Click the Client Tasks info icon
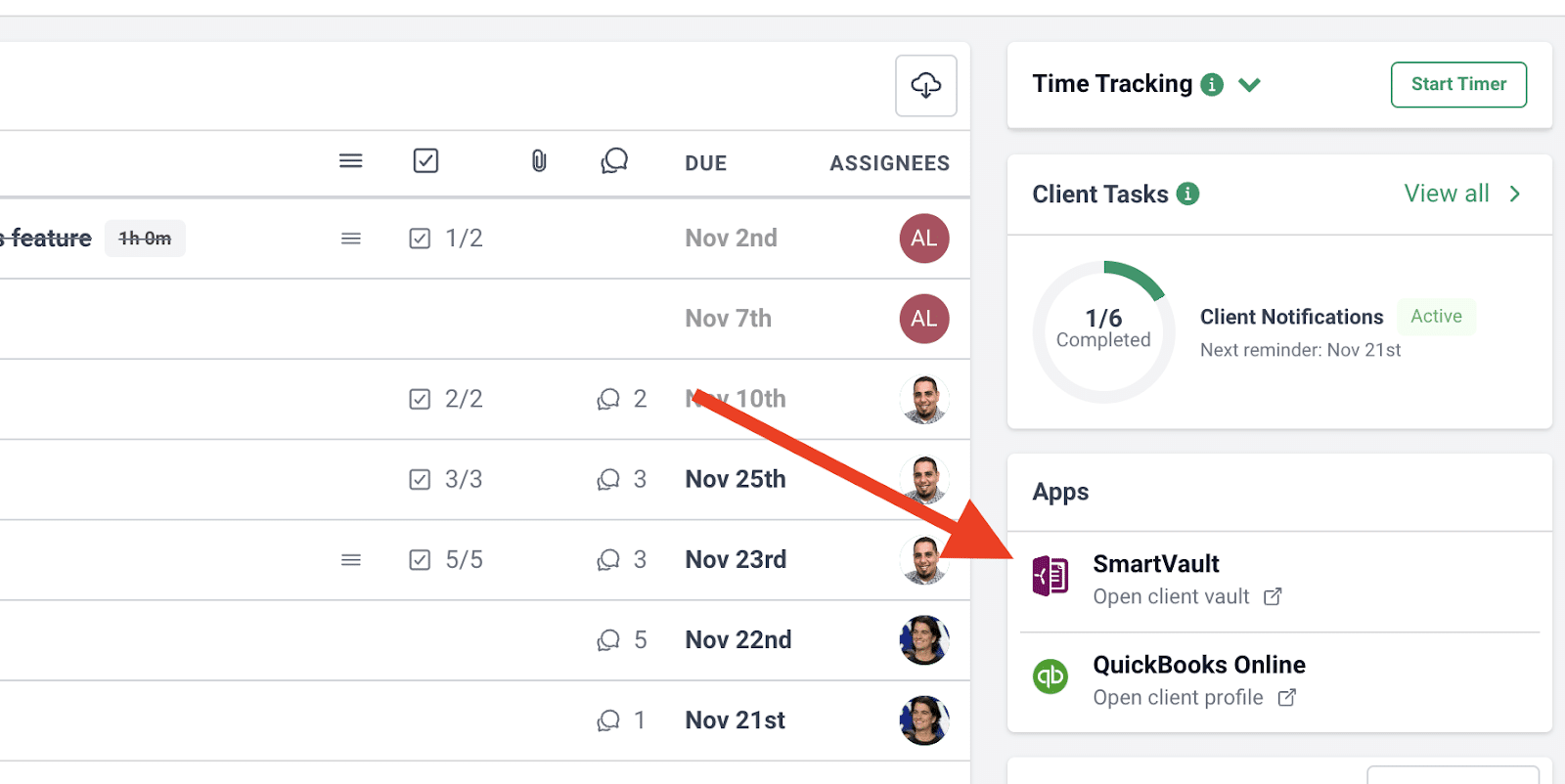The height and width of the screenshot is (784, 1565). pyautogui.click(x=1187, y=194)
